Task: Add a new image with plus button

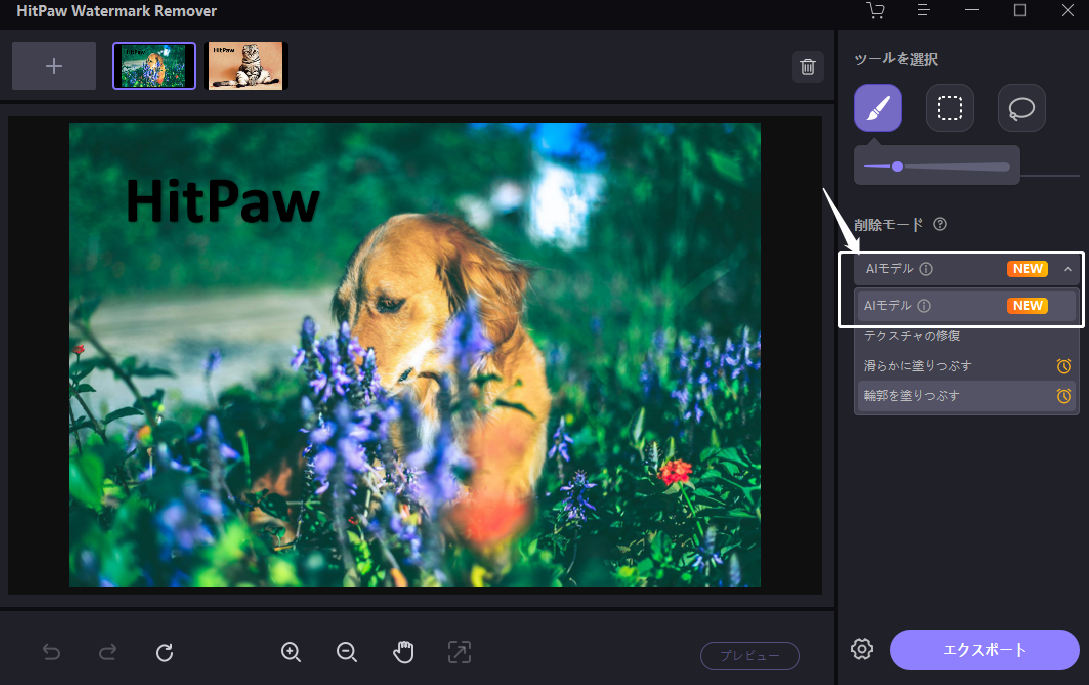Action: [x=54, y=66]
